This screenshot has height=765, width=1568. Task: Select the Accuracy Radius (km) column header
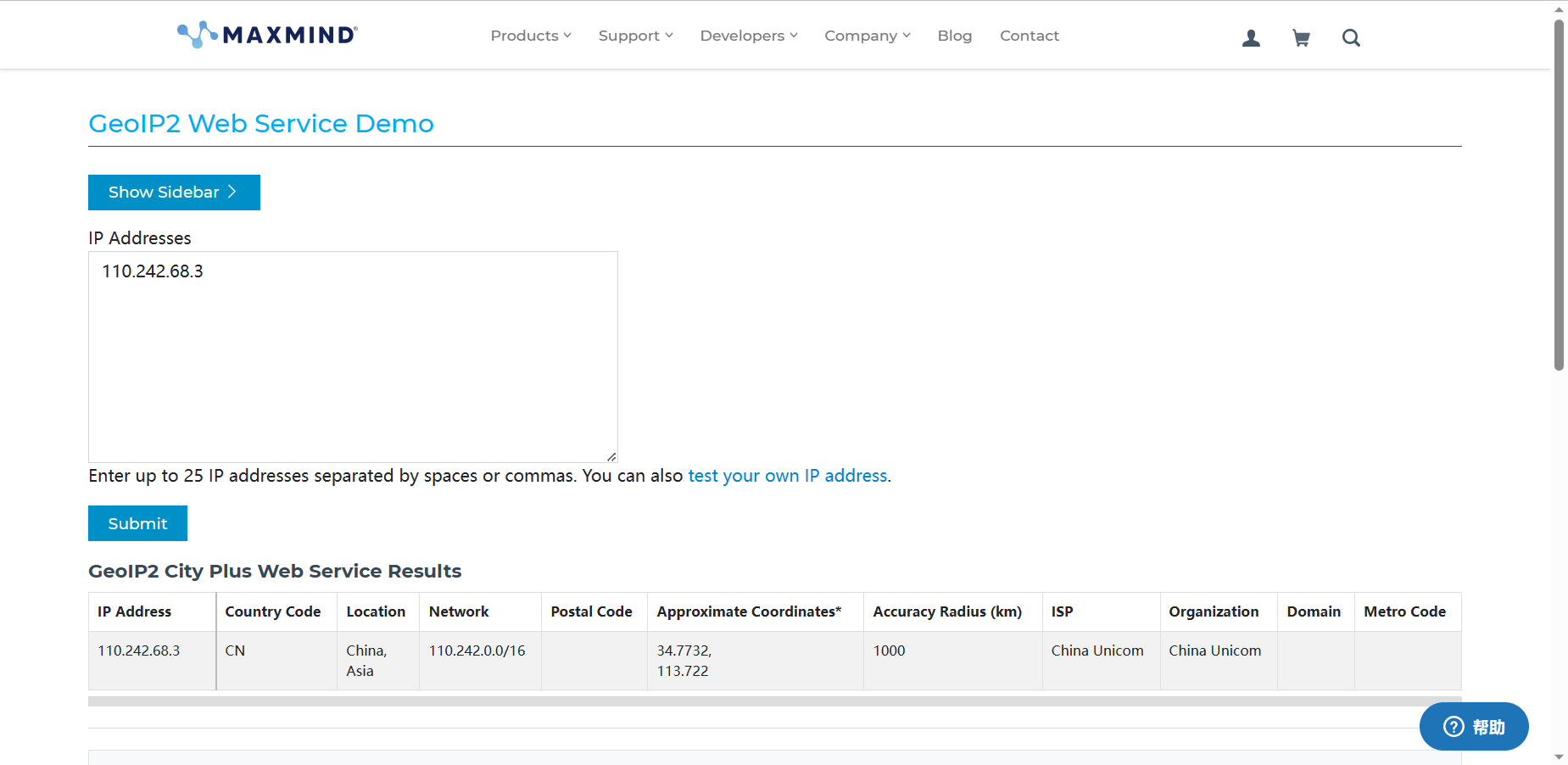953,611
